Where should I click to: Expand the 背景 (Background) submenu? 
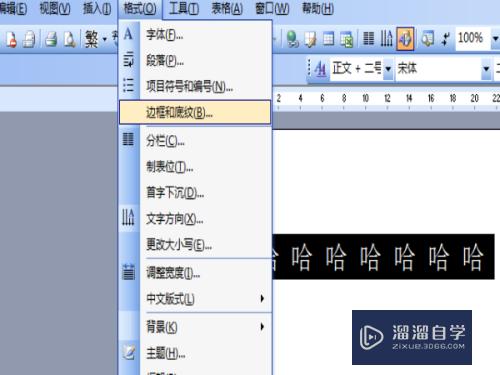click(196, 327)
